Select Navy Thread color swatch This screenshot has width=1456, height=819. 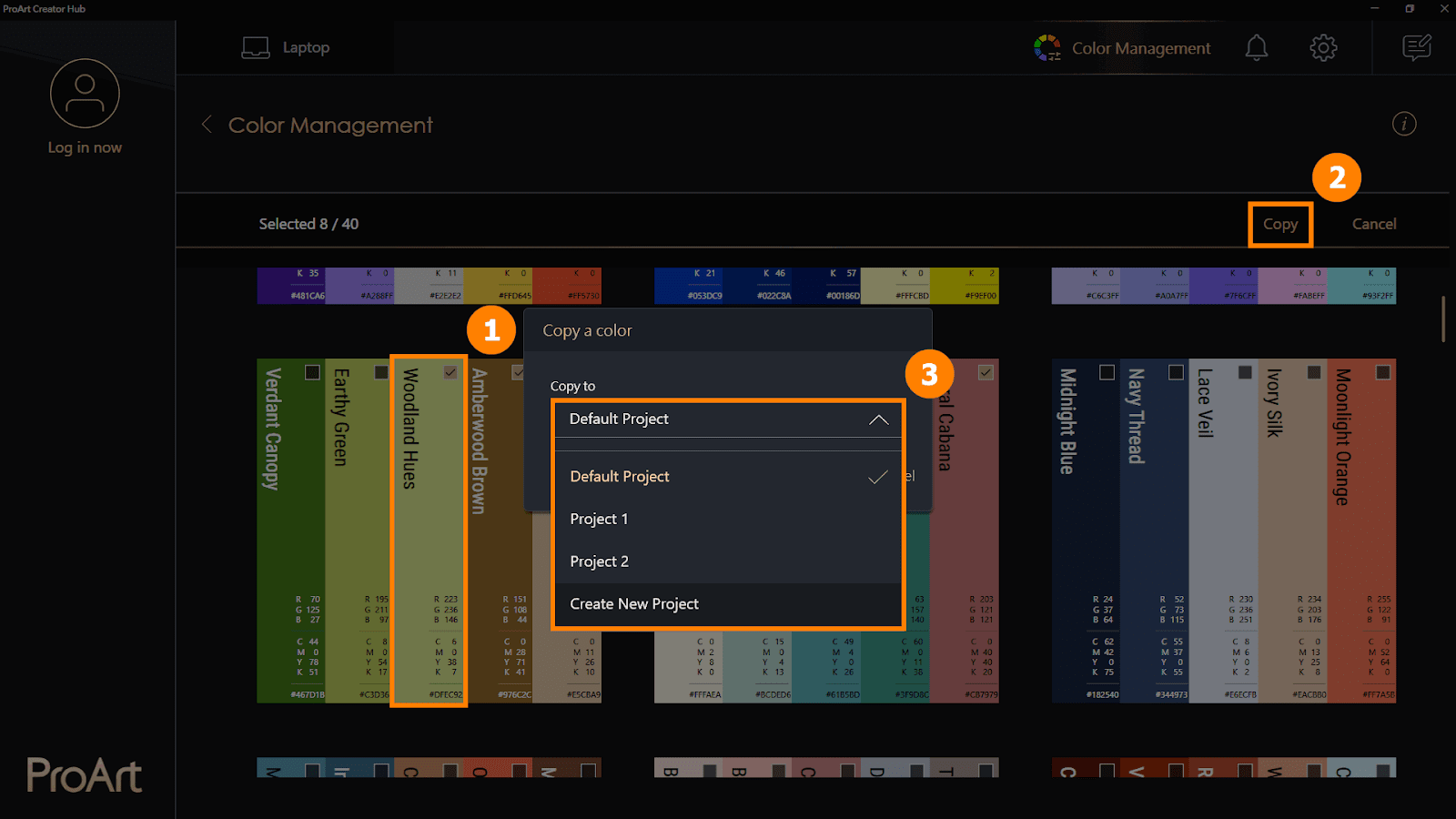(x=1155, y=531)
